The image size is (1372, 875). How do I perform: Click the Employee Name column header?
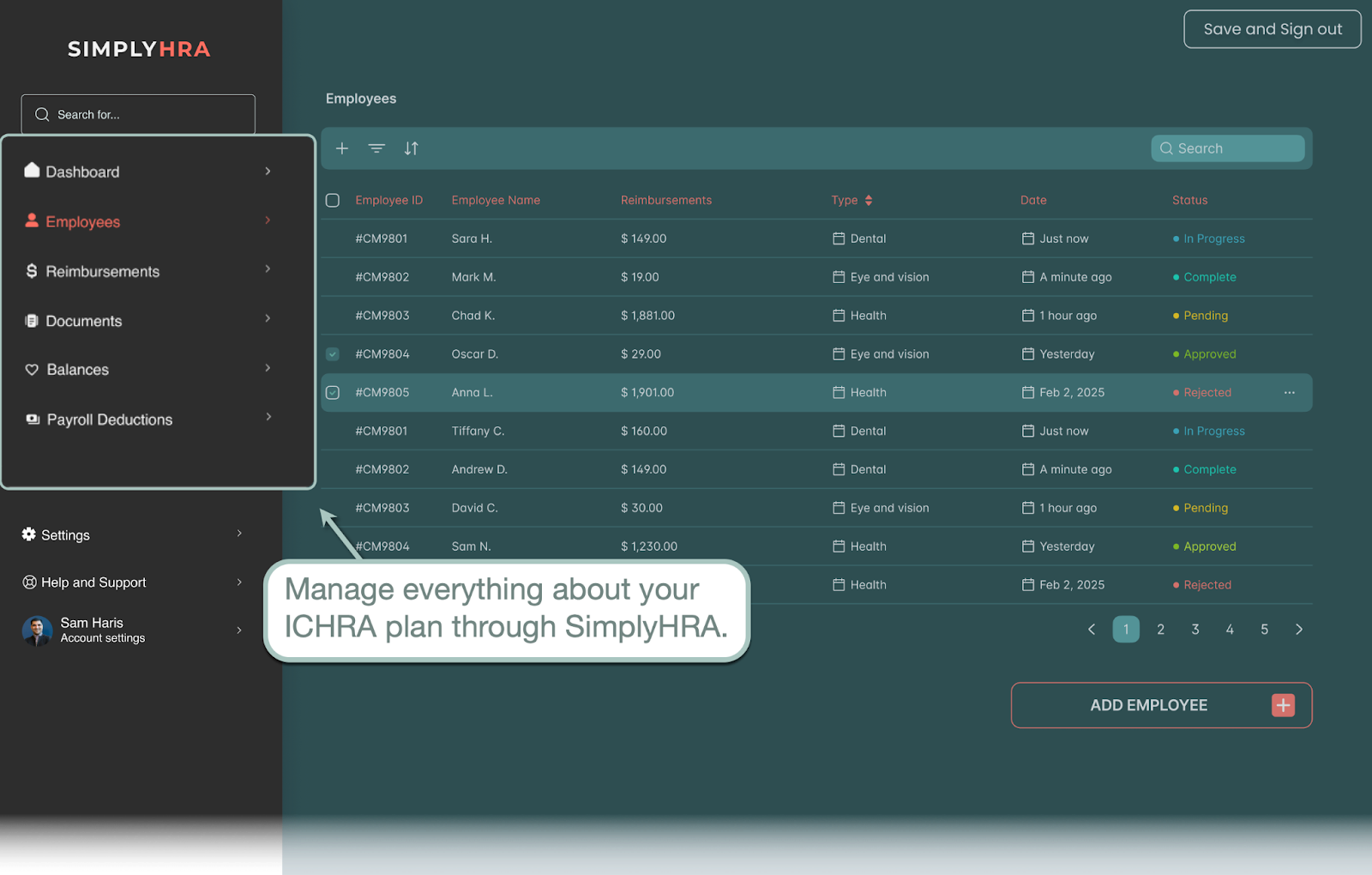(x=496, y=200)
